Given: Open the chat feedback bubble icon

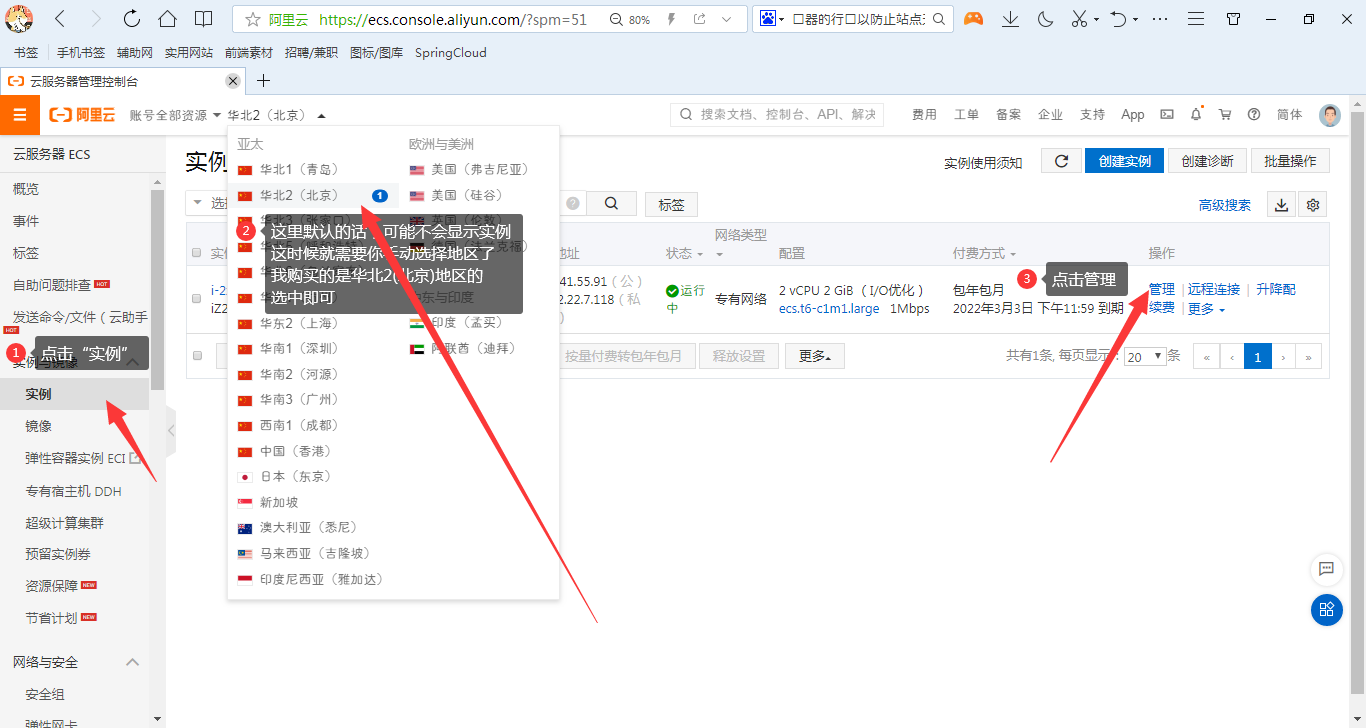Looking at the screenshot, I should tap(1327, 569).
